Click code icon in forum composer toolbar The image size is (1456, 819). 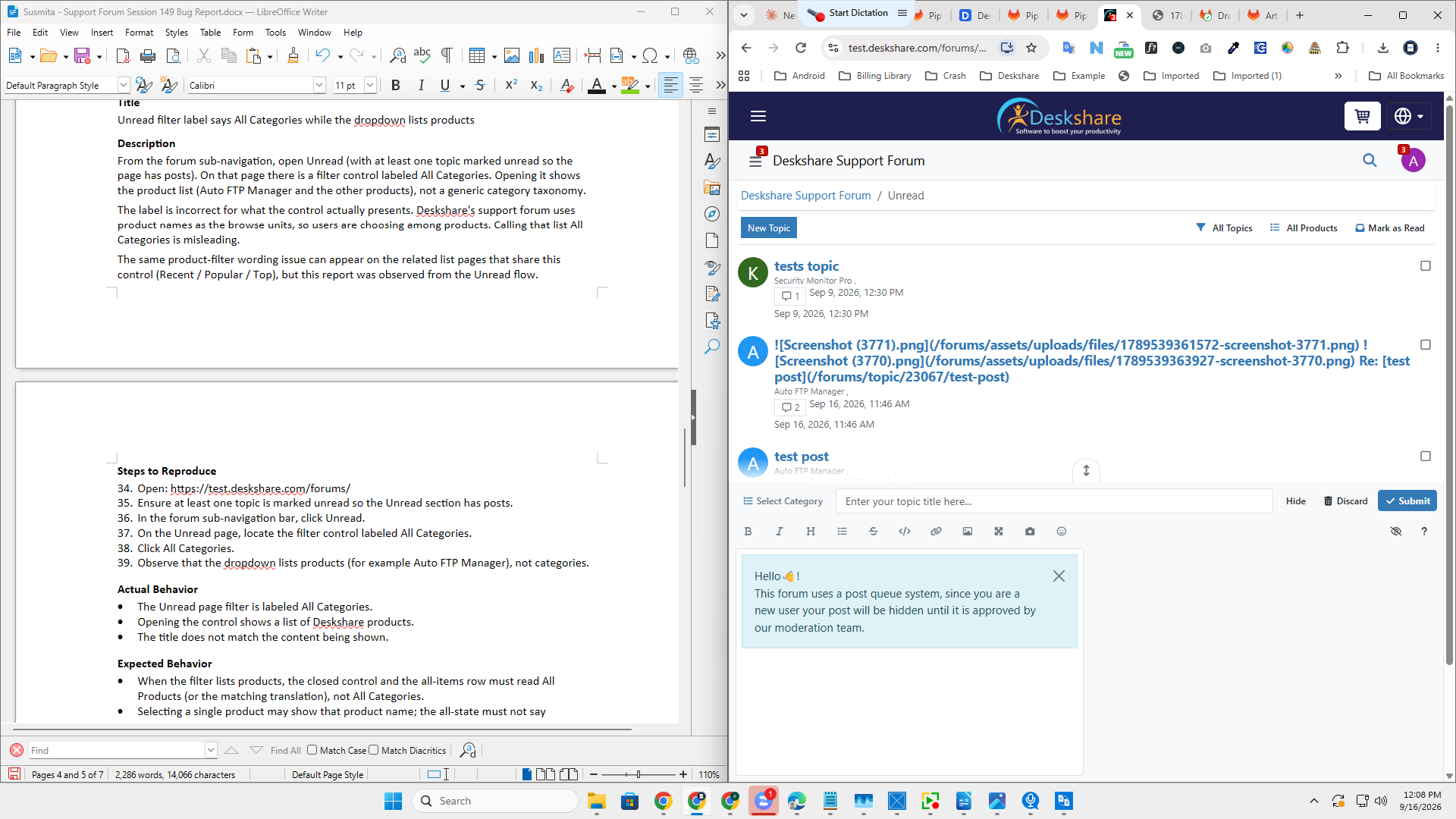click(x=905, y=532)
